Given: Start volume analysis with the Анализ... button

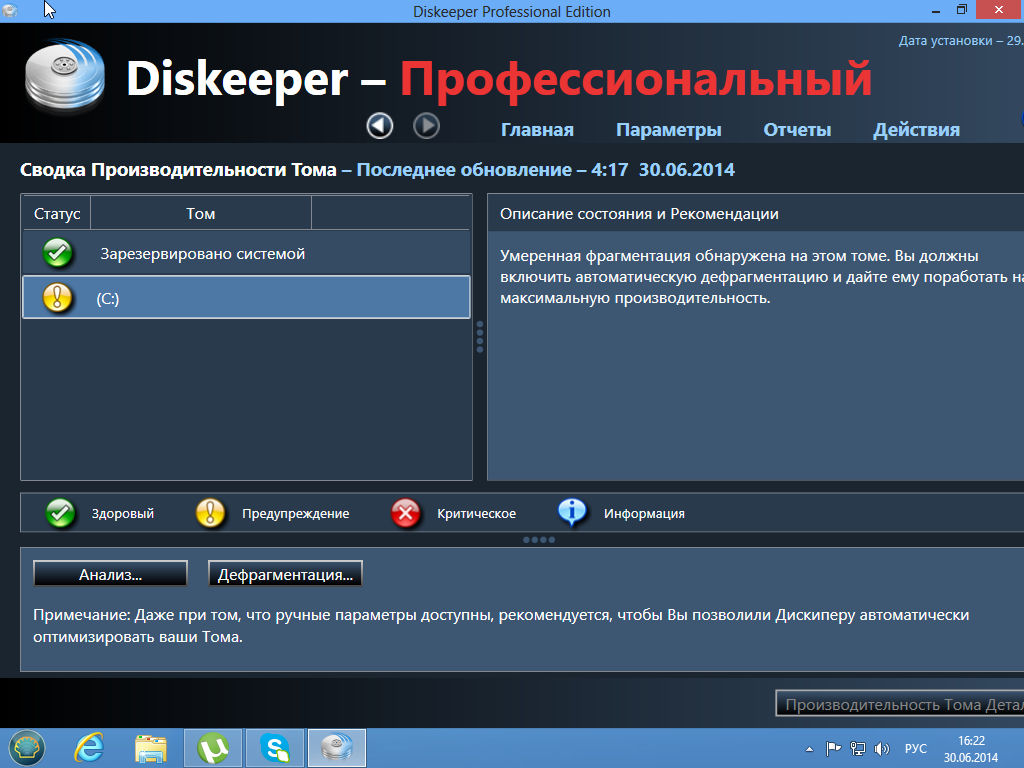Looking at the screenshot, I should tap(110, 574).
